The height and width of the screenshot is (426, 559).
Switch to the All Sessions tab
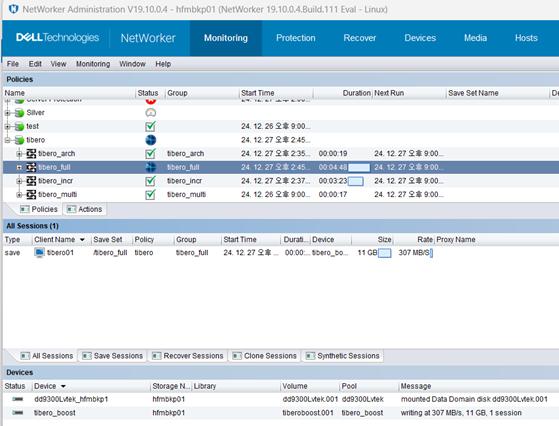pos(47,356)
